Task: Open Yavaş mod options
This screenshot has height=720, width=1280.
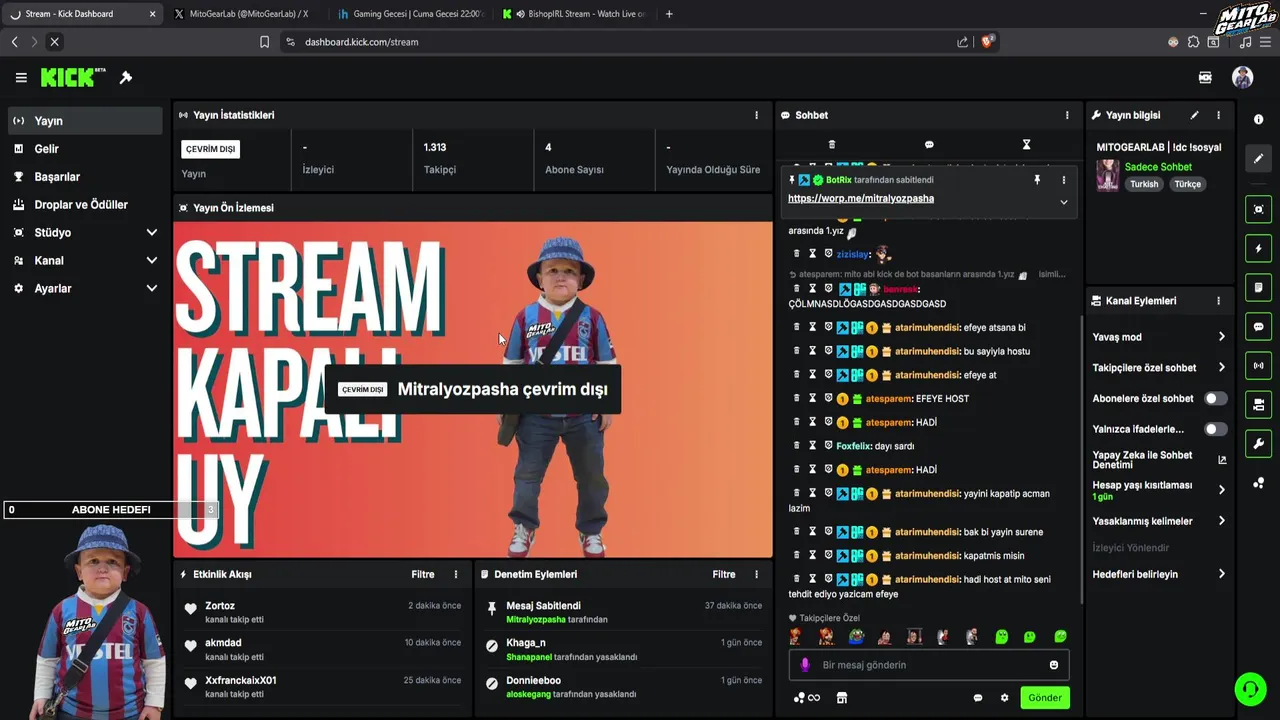Action: pos(1159,337)
